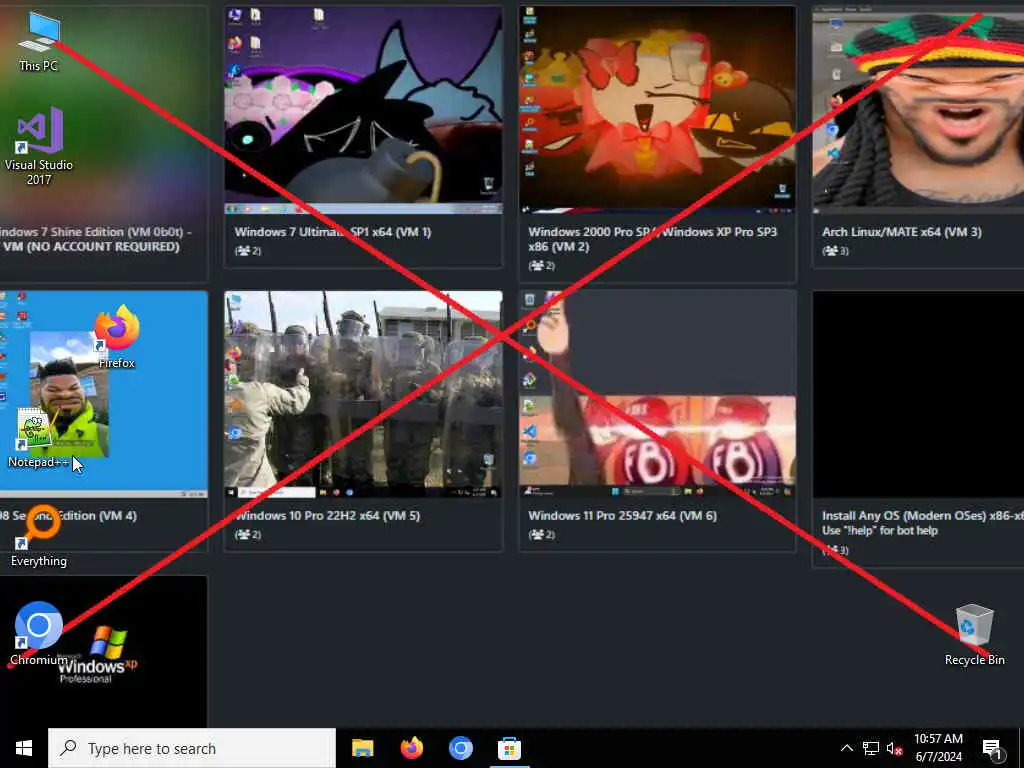Launch Visual Studio 2017 shortcut
Image resolution: width=1024 pixels, height=768 pixels.
click(39, 146)
